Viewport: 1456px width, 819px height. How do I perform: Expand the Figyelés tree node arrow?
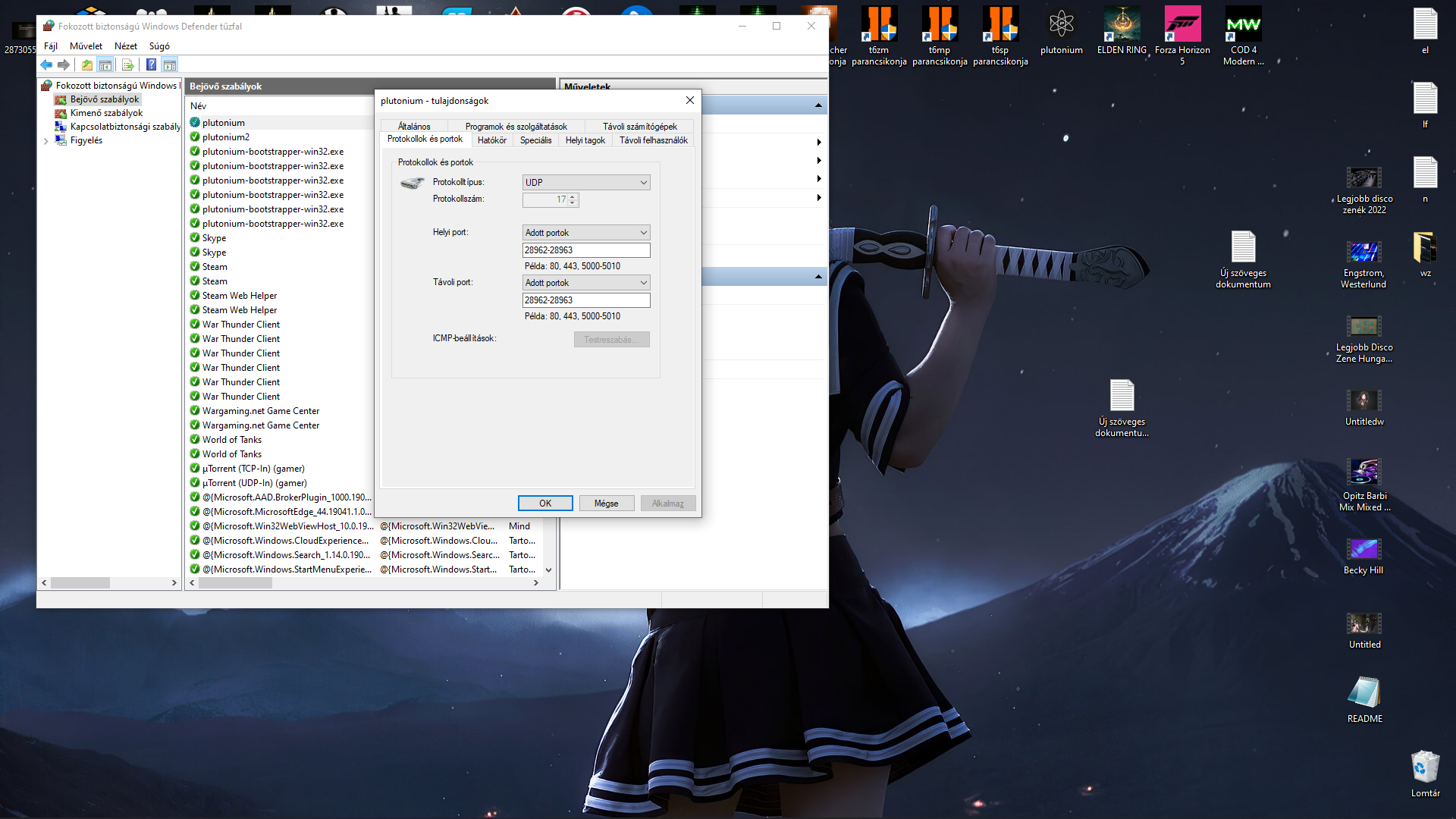click(46, 141)
